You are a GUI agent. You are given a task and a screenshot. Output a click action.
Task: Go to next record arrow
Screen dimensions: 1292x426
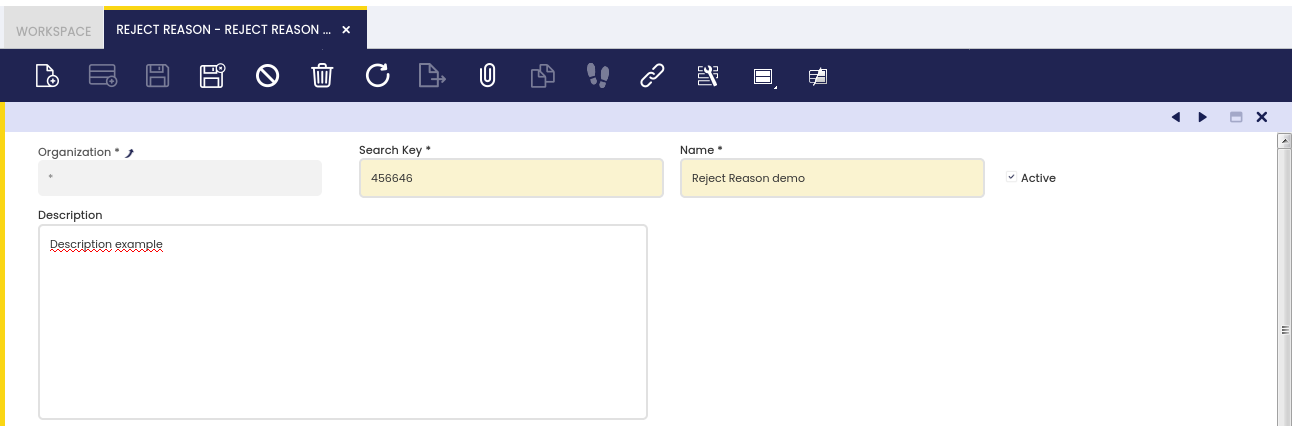point(1203,117)
